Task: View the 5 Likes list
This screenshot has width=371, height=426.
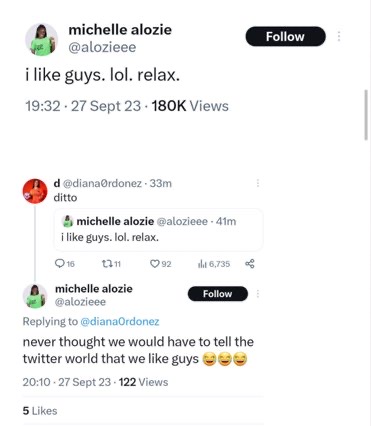Action: pos(40,411)
